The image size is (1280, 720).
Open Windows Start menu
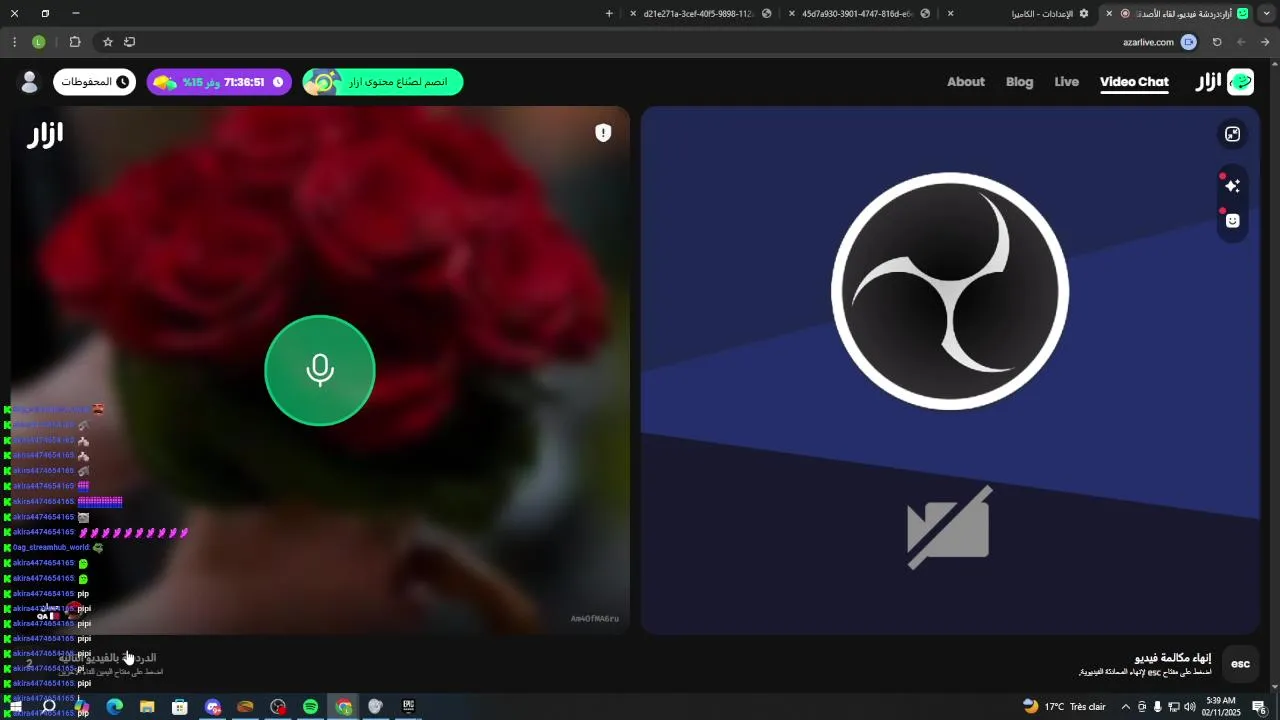(15, 707)
